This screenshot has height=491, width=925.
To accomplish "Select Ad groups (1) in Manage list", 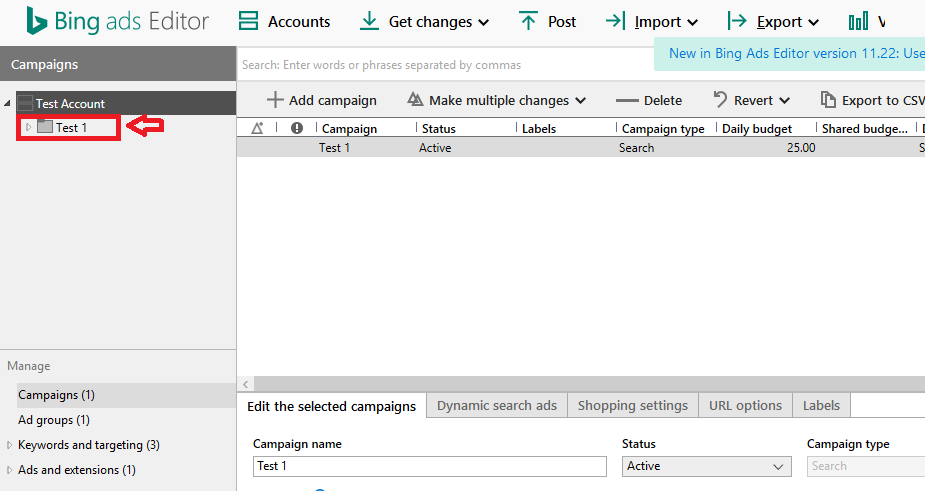I will point(54,420).
